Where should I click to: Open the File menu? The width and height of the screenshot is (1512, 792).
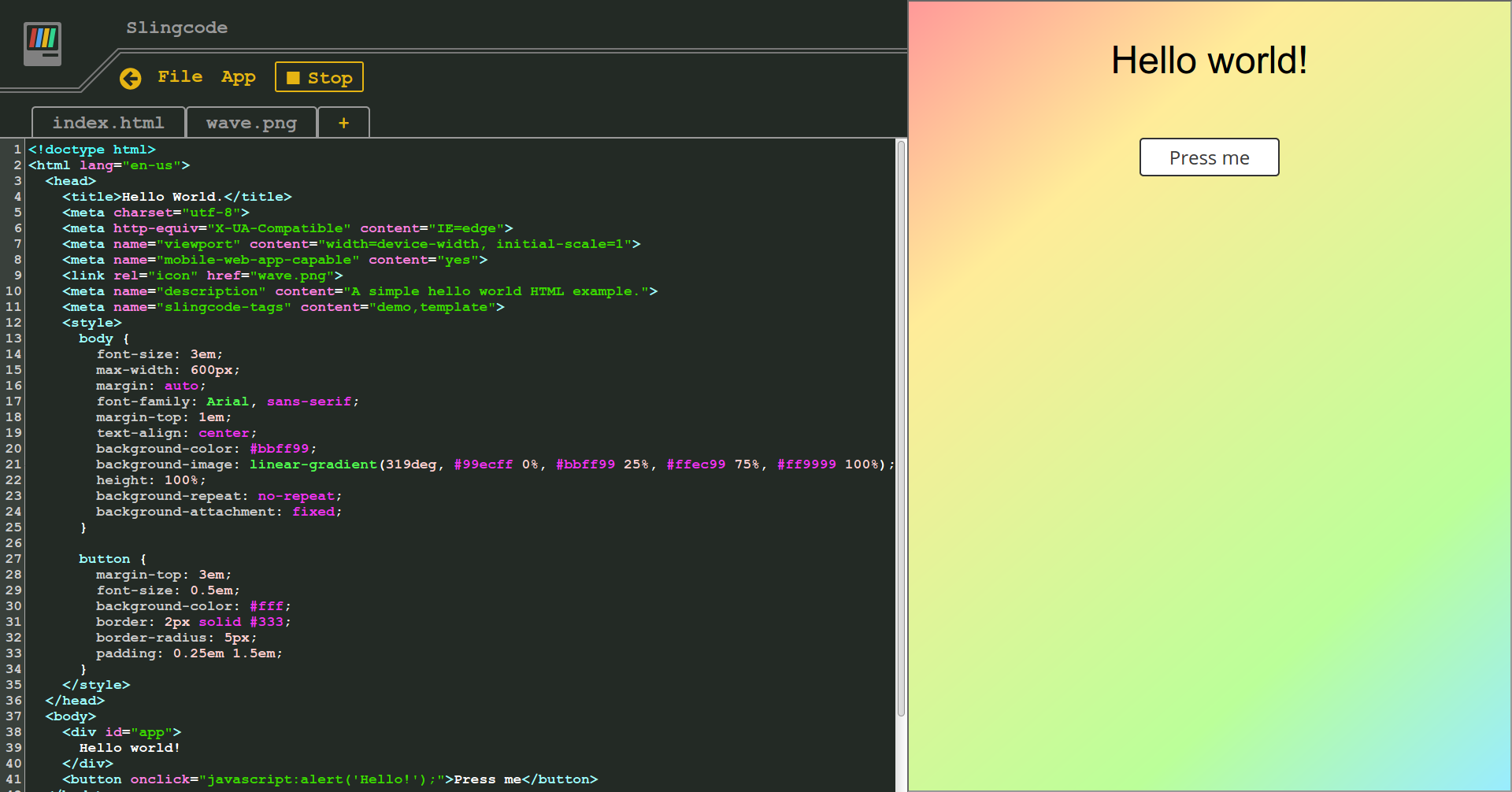tap(180, 76)
